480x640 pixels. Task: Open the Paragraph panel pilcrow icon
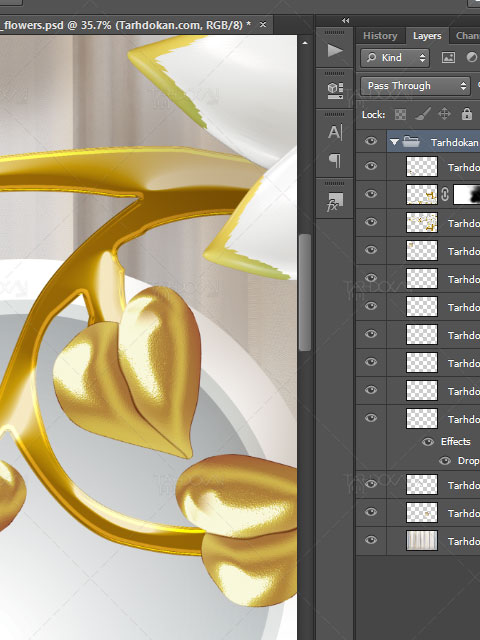tap(335, 160)
